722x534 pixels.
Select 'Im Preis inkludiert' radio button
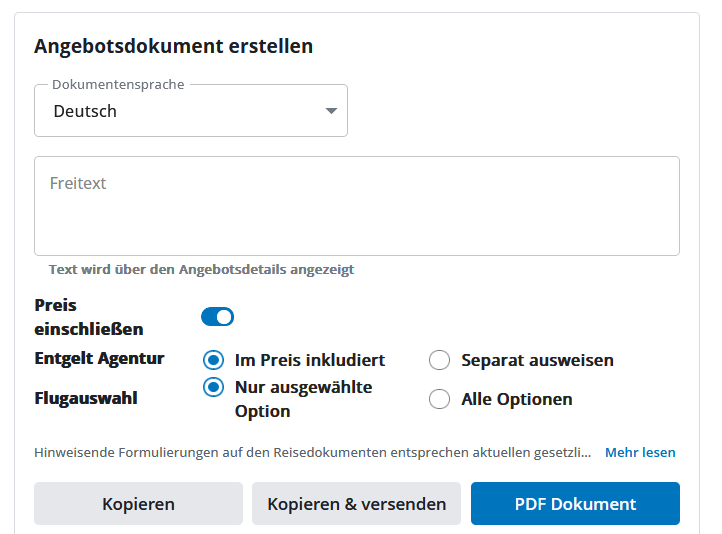[x=213, y=360]
